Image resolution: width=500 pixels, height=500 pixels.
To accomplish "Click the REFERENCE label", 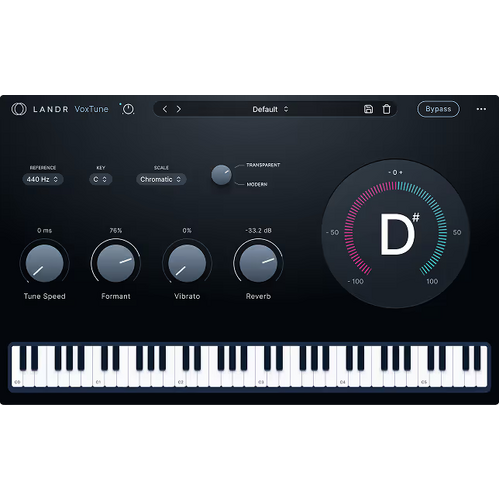I will click(43, 168).
